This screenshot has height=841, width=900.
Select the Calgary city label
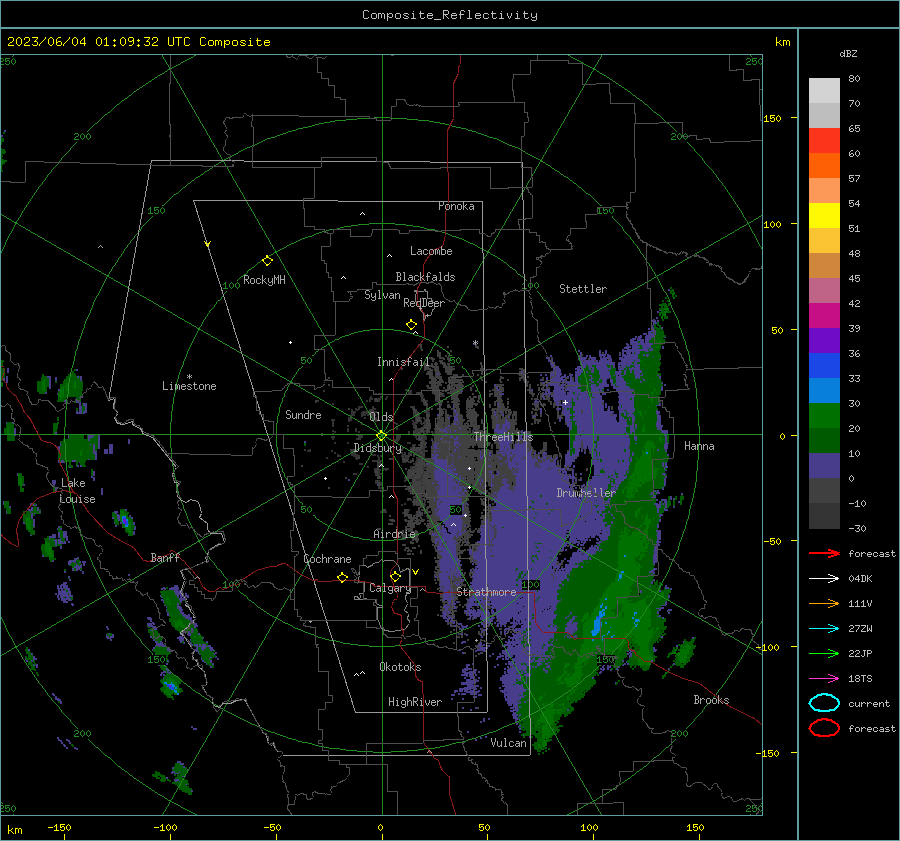coord(390,588)
